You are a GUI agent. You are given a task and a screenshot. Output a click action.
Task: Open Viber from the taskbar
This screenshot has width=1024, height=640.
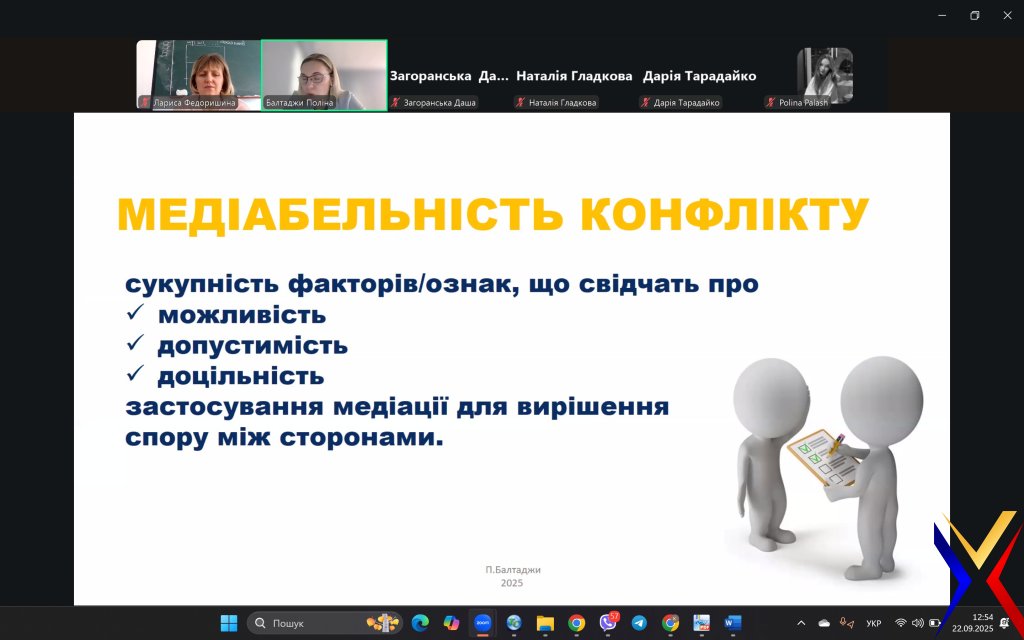[x=608, y=623]
